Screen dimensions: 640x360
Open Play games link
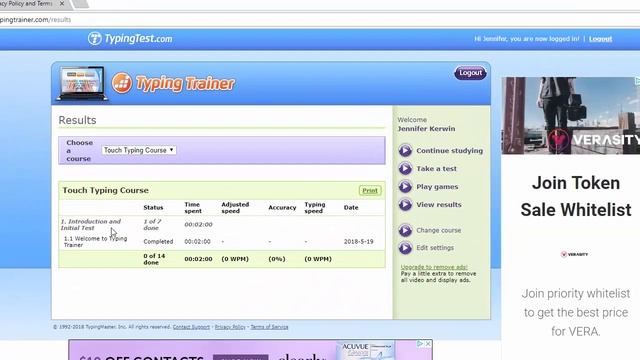click(x=437, y=187)
